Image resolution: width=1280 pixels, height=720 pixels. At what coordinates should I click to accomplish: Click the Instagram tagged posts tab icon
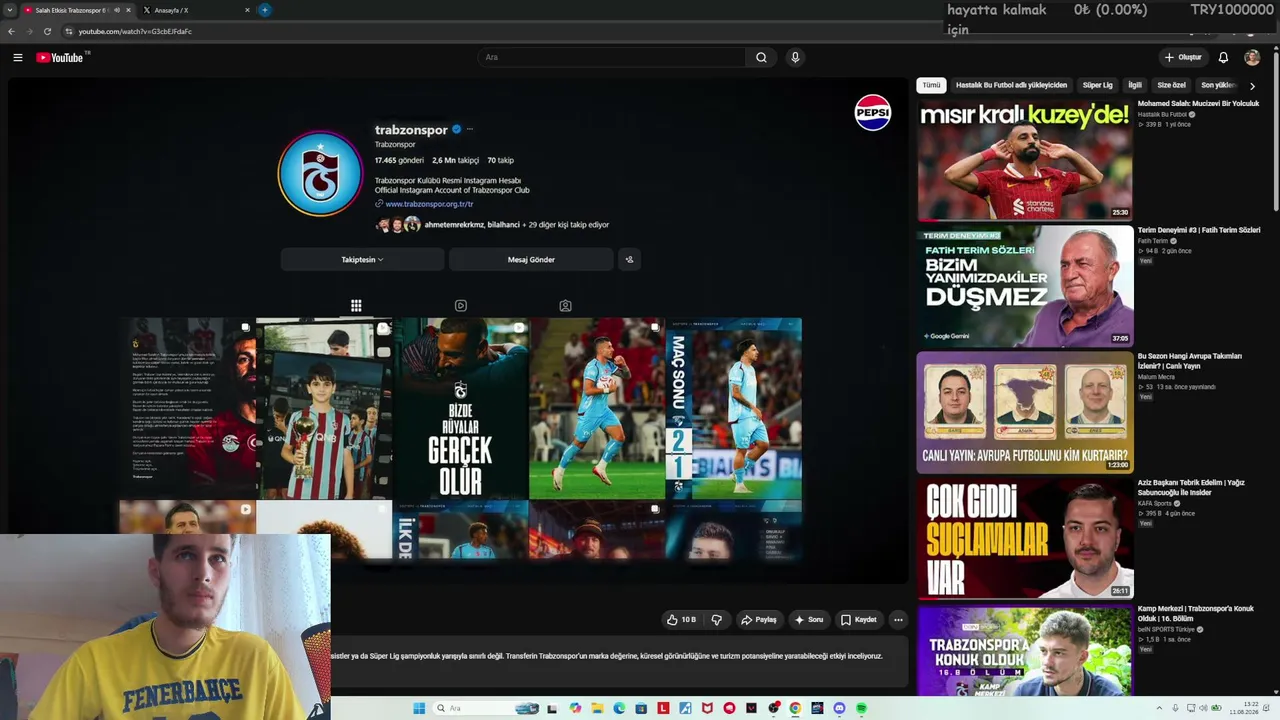pyautogui.click(x=565, y=306)
